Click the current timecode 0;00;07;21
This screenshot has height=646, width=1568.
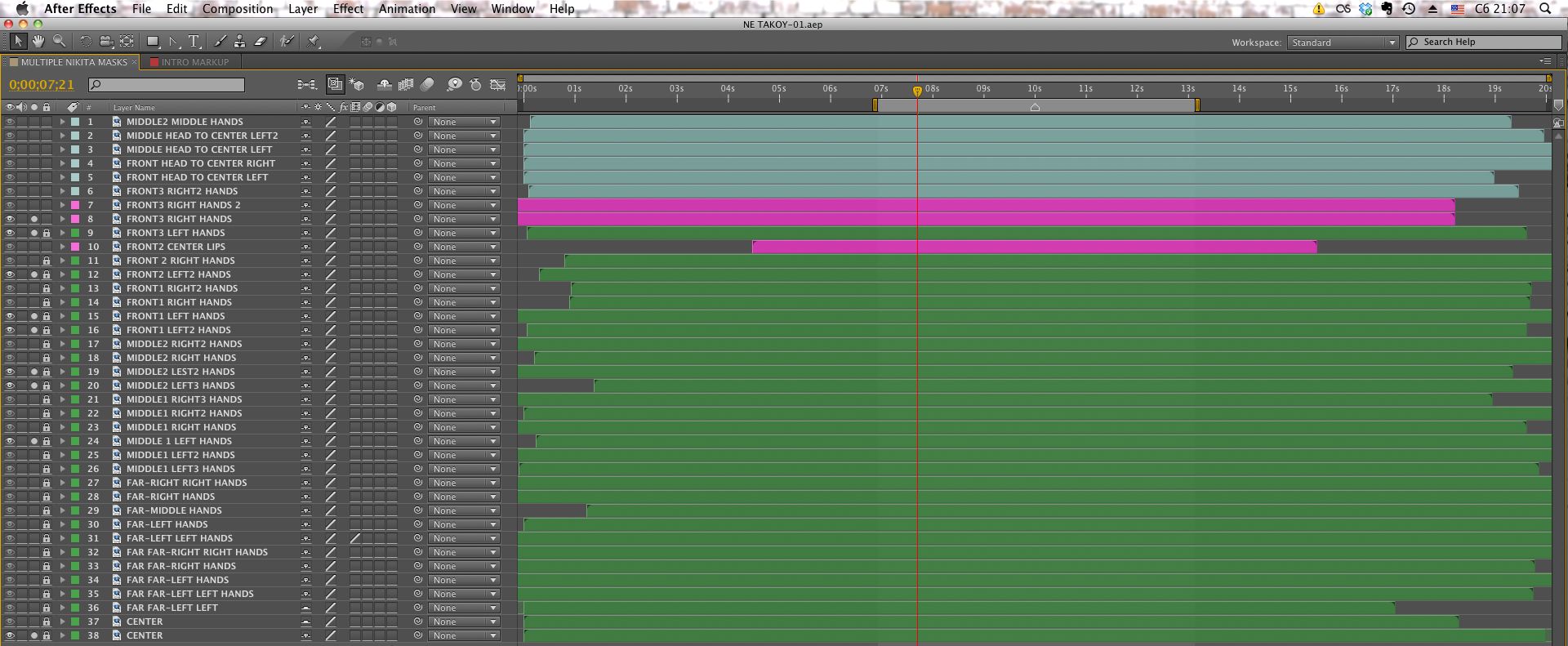click(x=42, y=85)
